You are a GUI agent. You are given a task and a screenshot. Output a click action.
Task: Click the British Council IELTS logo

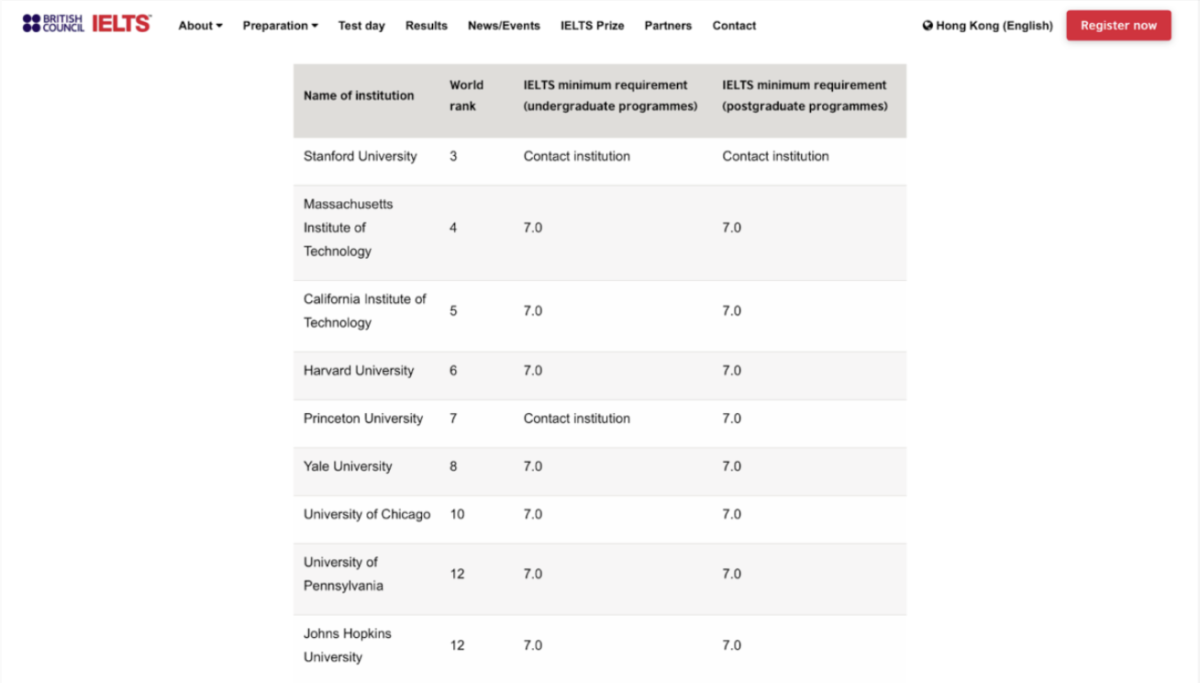pyautogui.click(x=86, y=23)
